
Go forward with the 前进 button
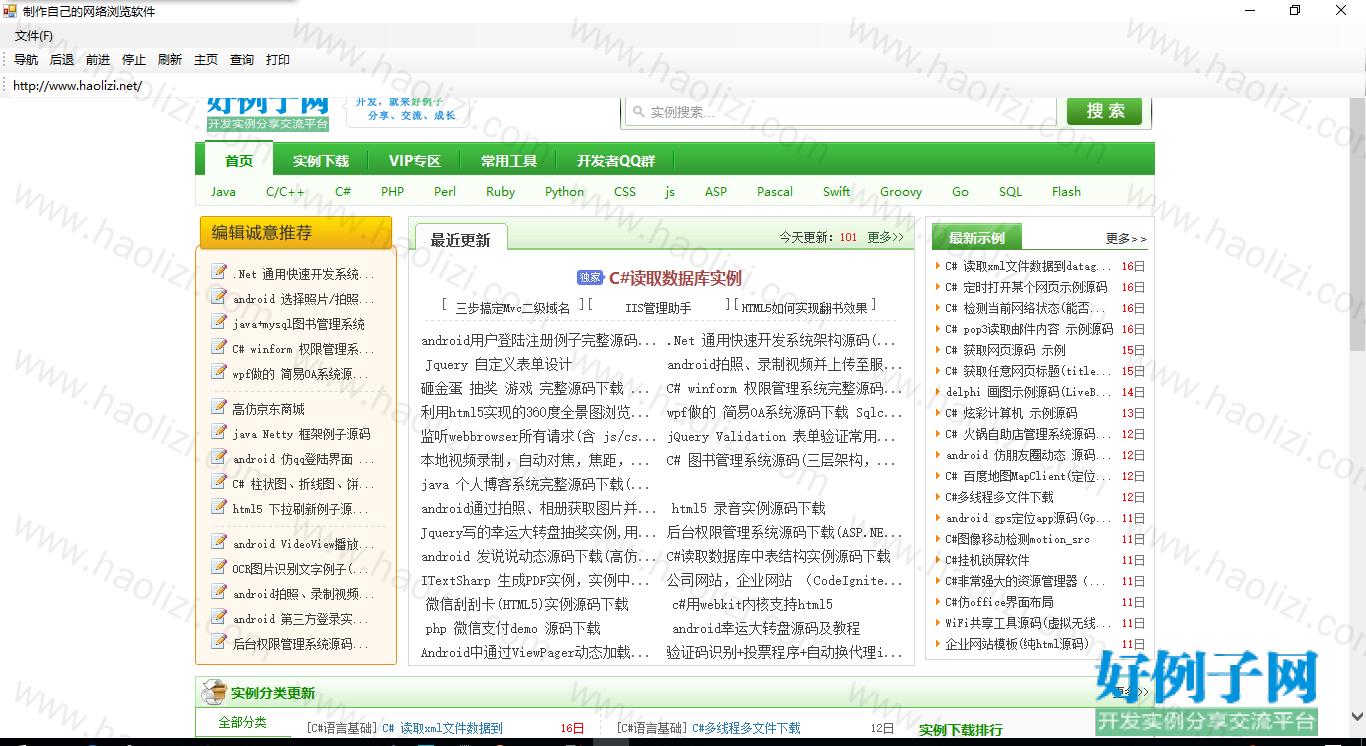(x=98, y=60)
